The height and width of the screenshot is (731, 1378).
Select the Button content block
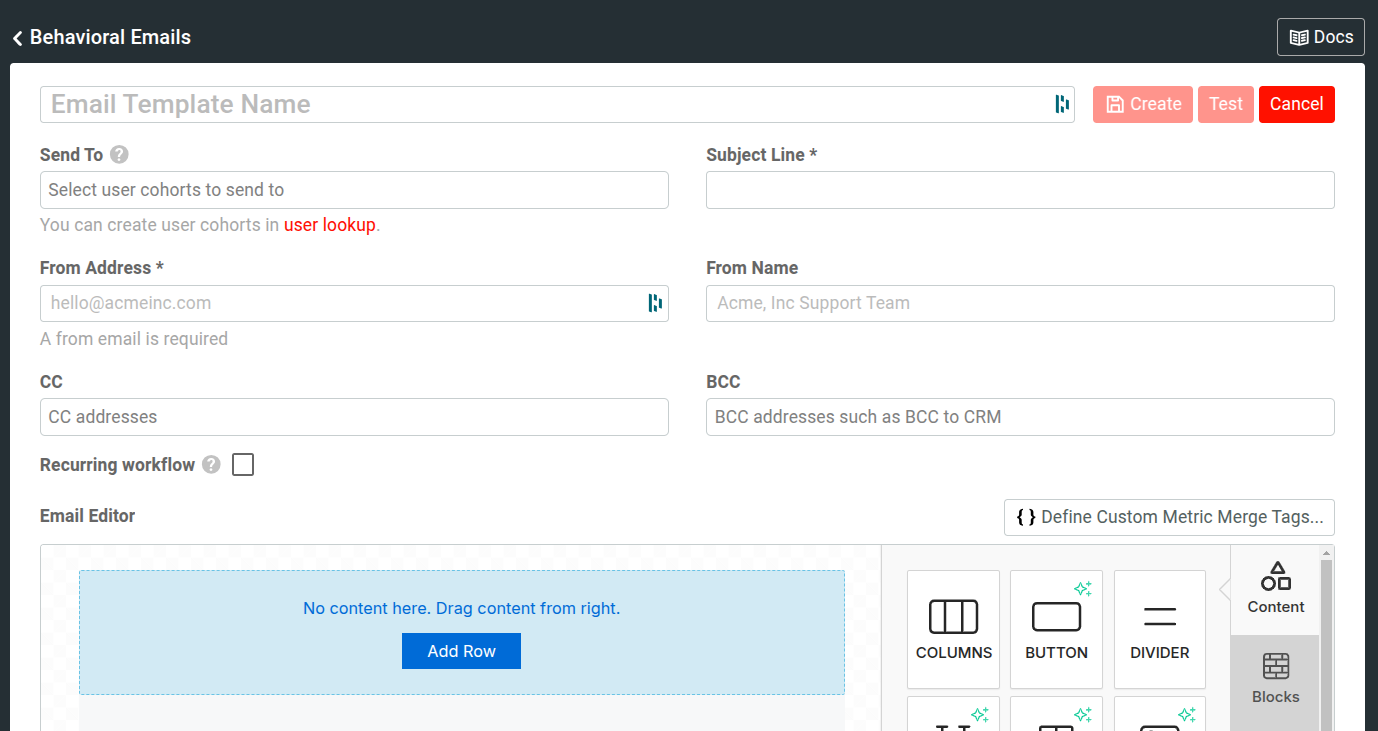pyautogui.click(x=1055, y=629)
